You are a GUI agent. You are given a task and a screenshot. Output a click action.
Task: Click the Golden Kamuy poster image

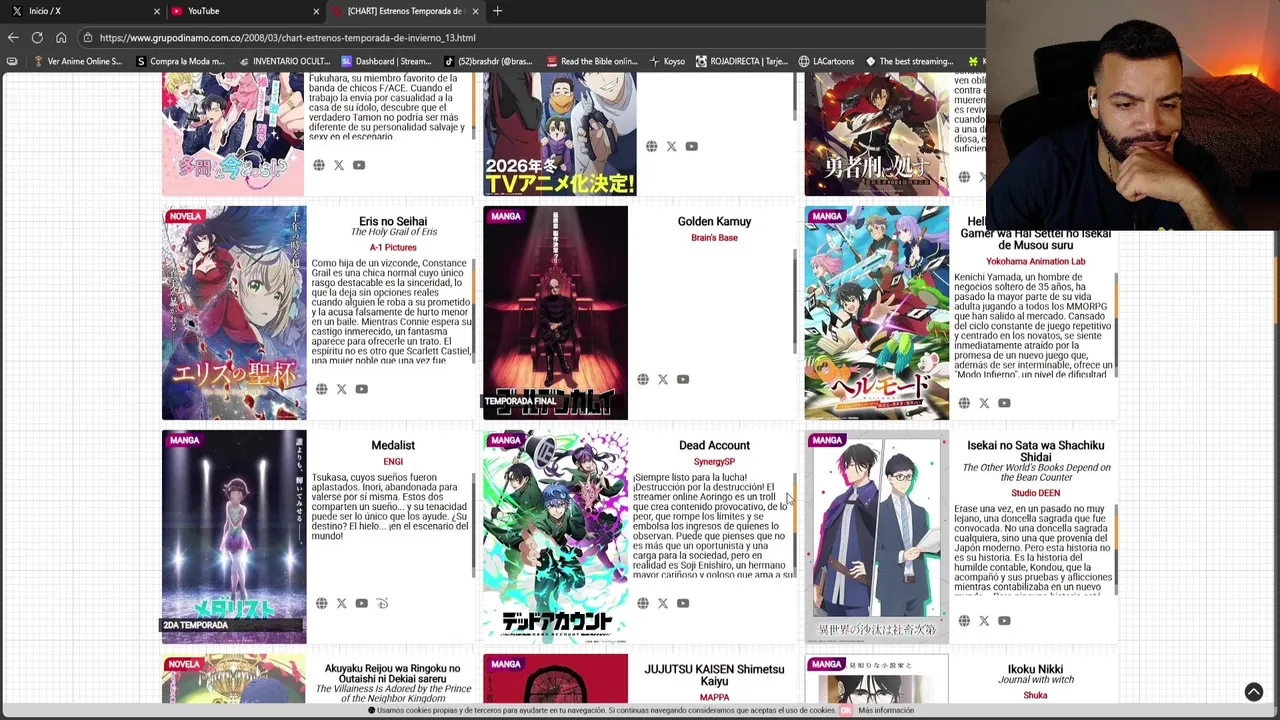[555, 313]
